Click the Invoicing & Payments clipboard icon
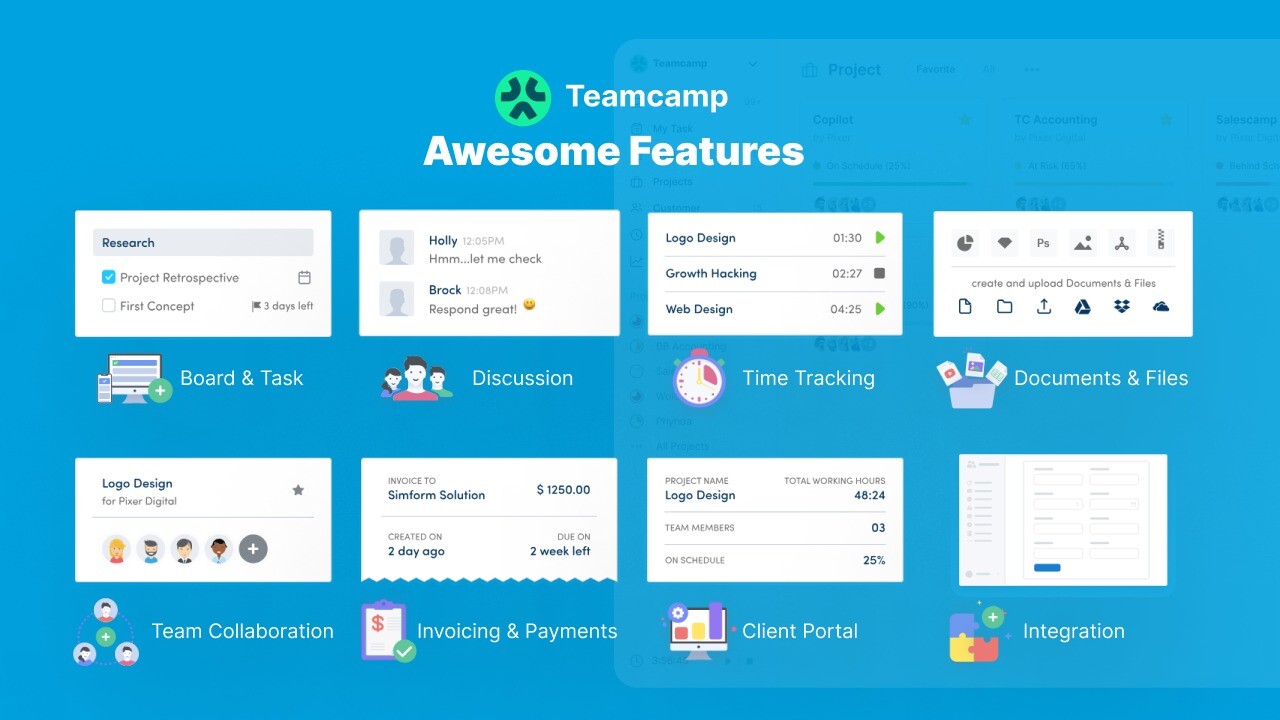Image resolution: width=1280 pixels, height=720 pixels. pos(387,631)
